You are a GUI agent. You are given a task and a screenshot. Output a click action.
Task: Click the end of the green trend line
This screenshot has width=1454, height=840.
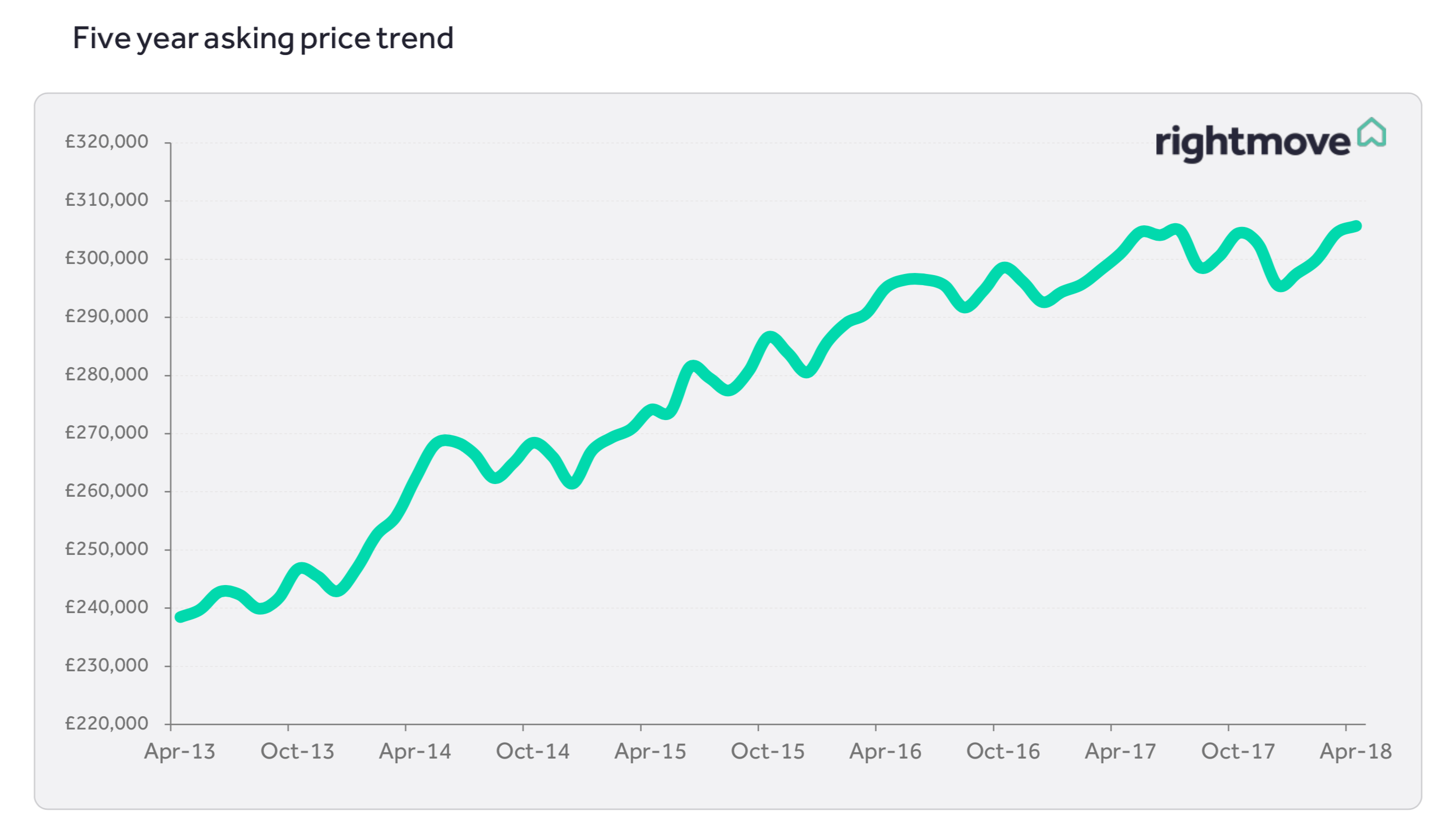click(1357, 226)
